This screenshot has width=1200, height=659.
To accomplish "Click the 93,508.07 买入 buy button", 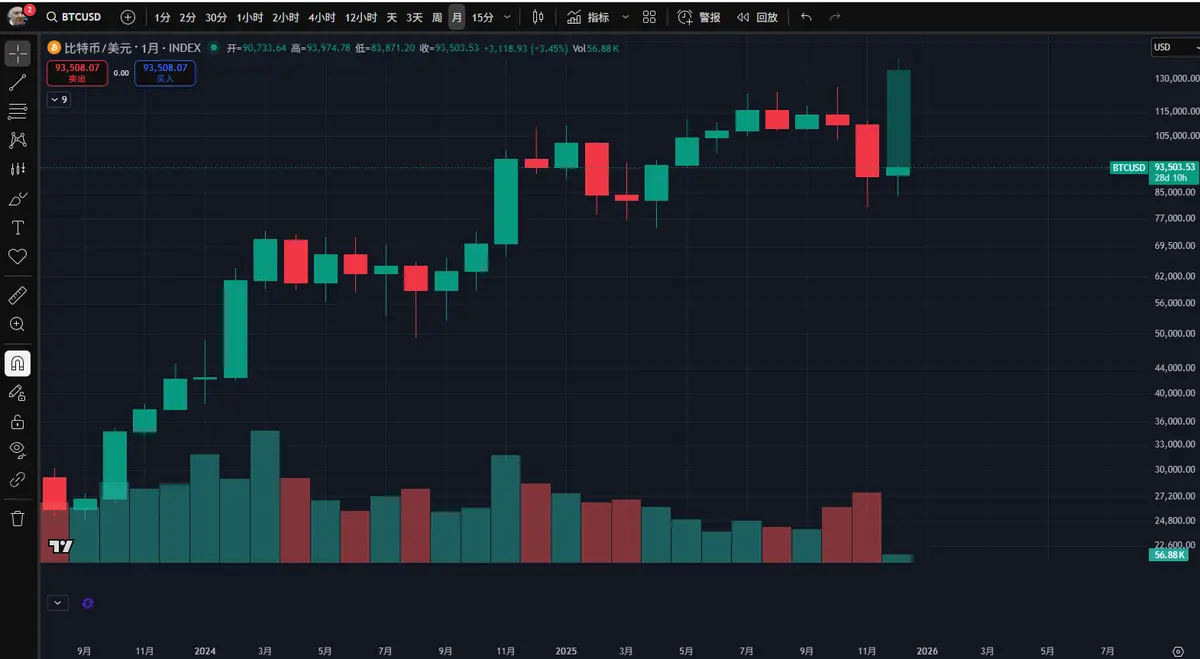I will point(165,72).
